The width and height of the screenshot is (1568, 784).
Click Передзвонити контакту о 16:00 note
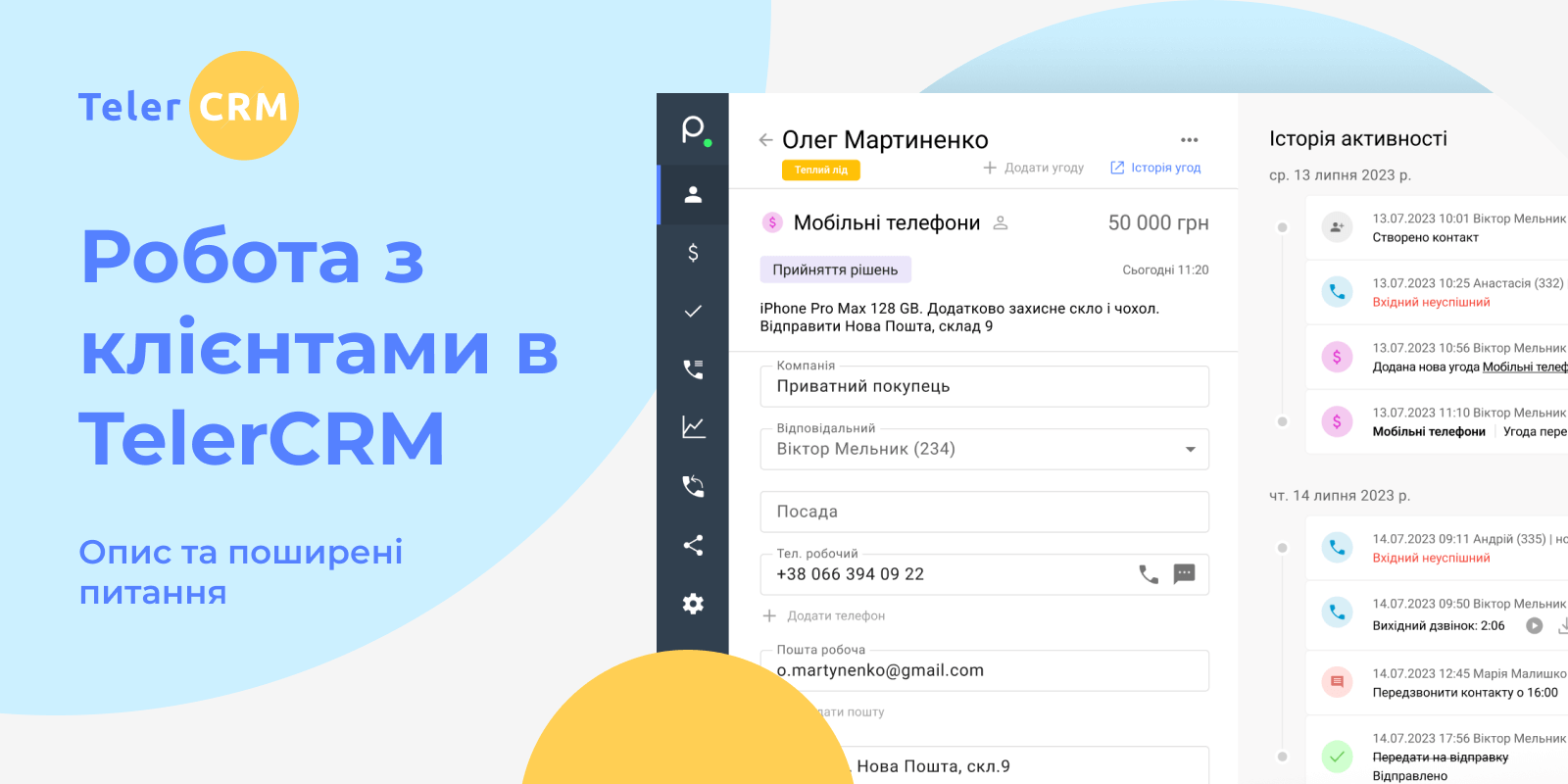click(x=1465, y=692)
